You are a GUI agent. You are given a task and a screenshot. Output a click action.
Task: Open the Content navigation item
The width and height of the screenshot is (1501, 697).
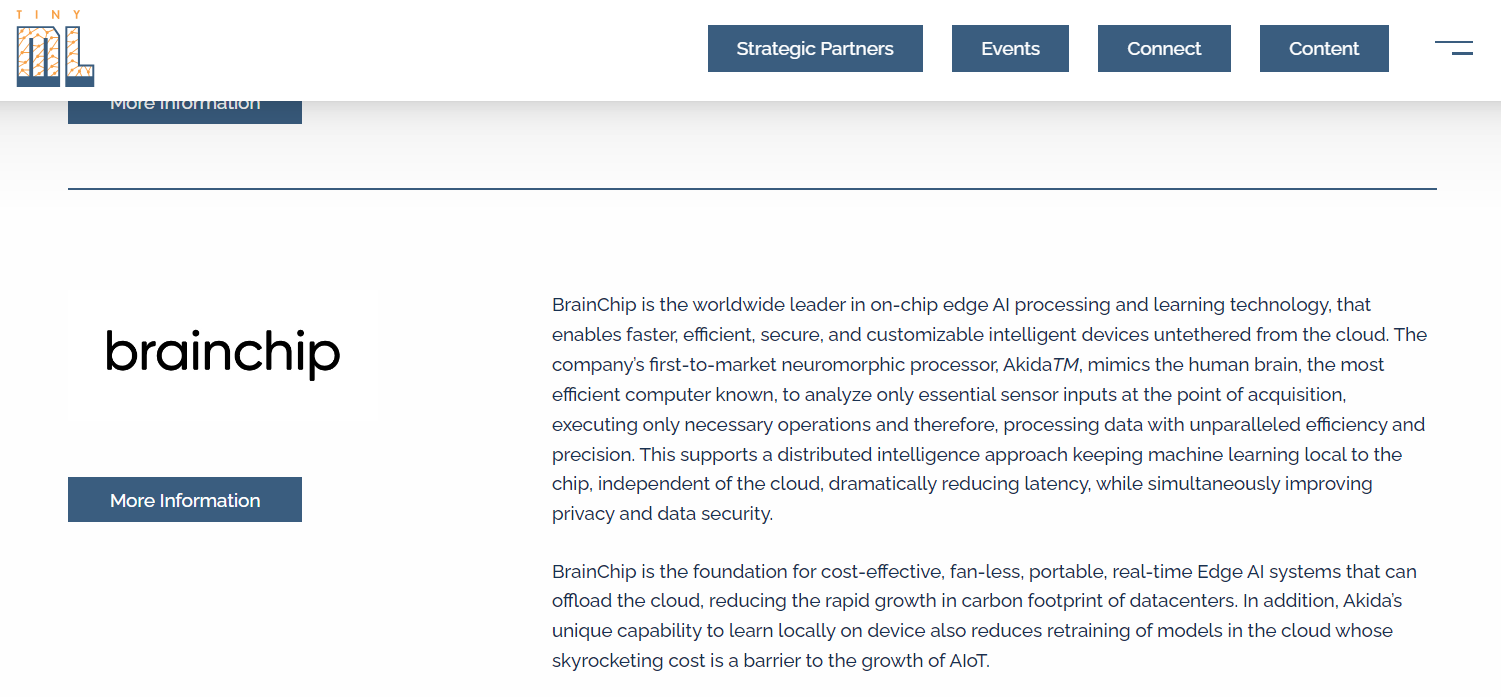(1324, 49)
